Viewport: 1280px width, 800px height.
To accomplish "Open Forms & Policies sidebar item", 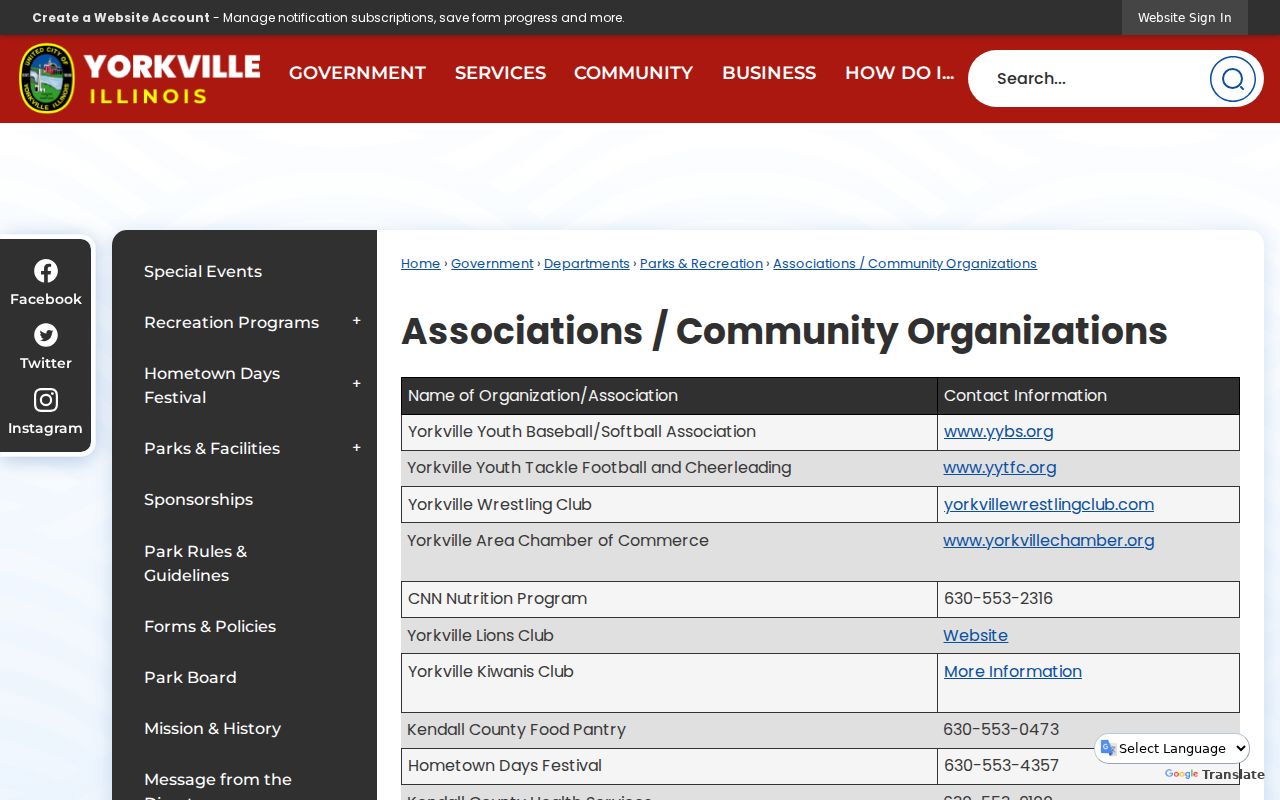I will tap(210, 627).
